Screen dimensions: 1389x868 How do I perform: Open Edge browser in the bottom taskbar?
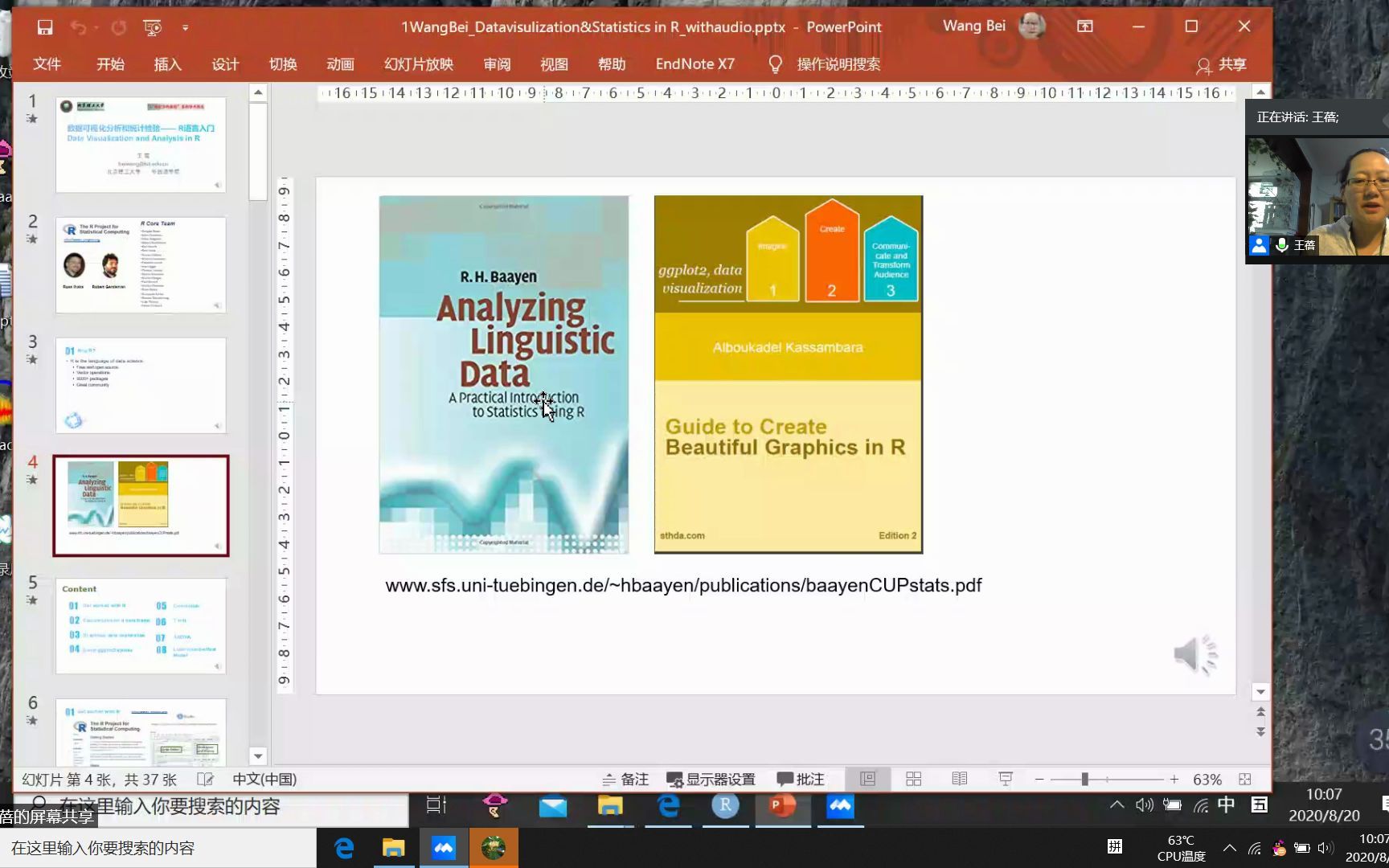click(x=344, y=848)
